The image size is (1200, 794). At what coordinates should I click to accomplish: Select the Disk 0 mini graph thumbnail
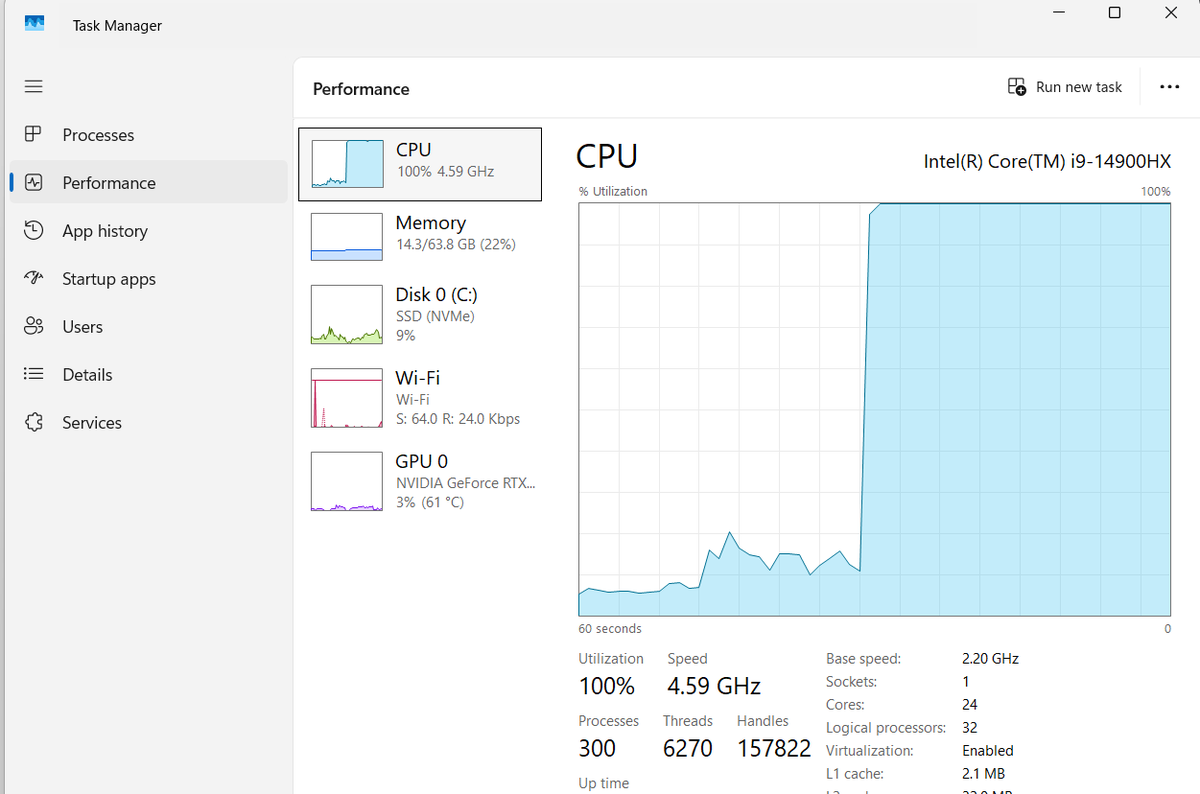[x=347, y=314]
